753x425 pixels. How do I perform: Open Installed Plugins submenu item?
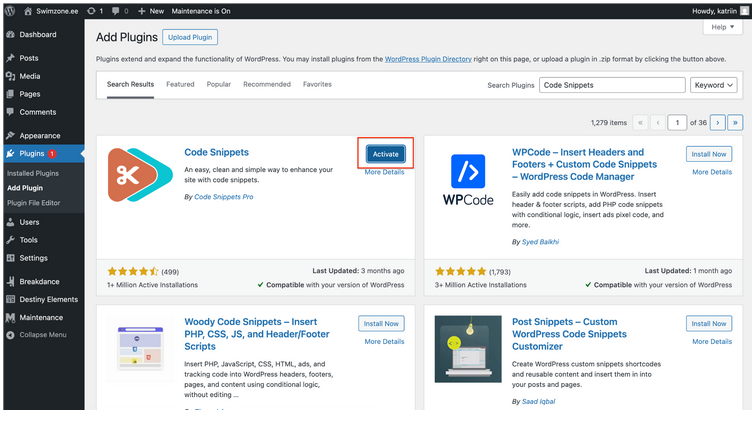point(33,173)
